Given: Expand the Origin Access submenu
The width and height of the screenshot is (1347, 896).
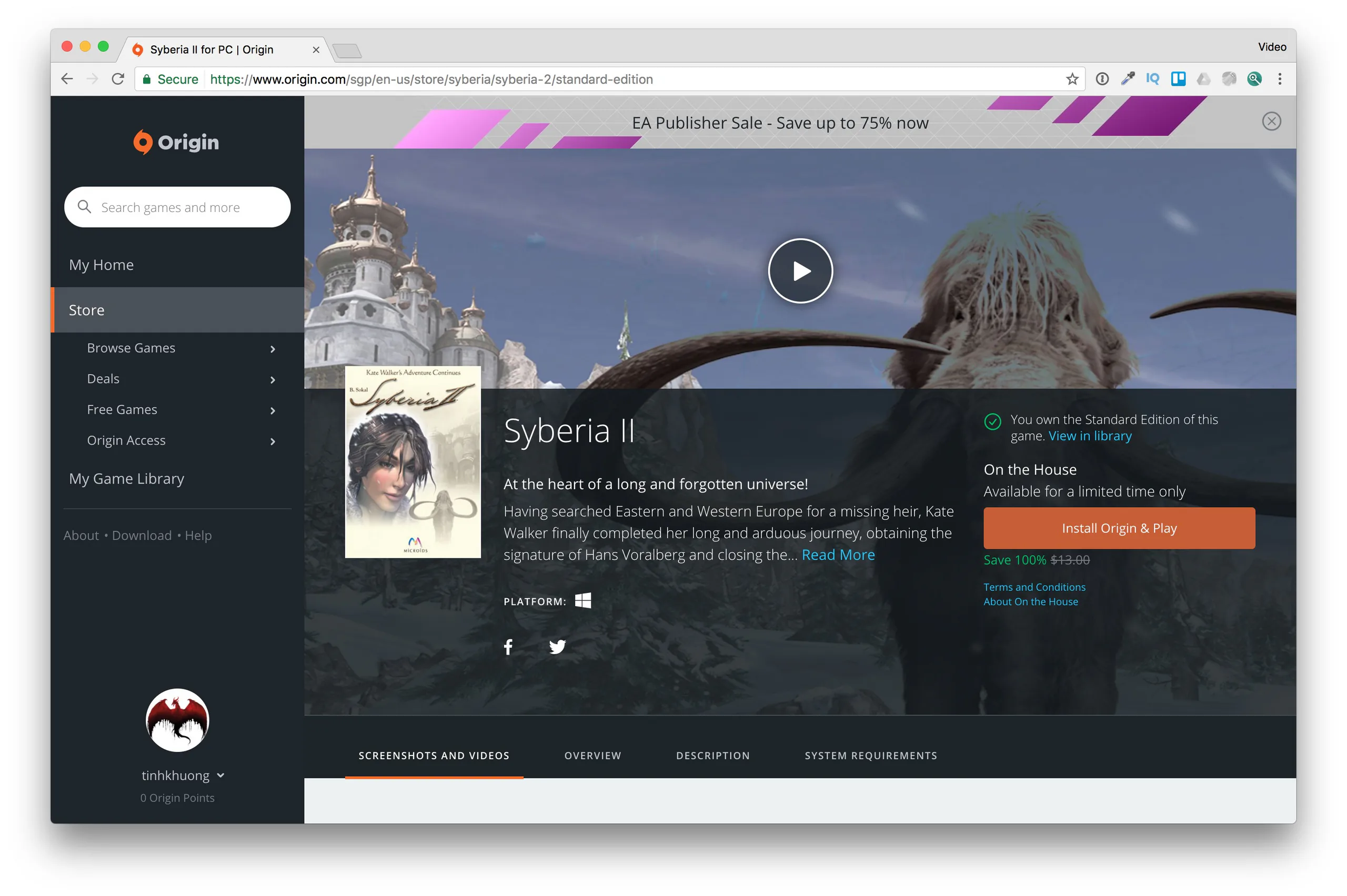Looking at the screenshot, I should click(x=273, y=441).
